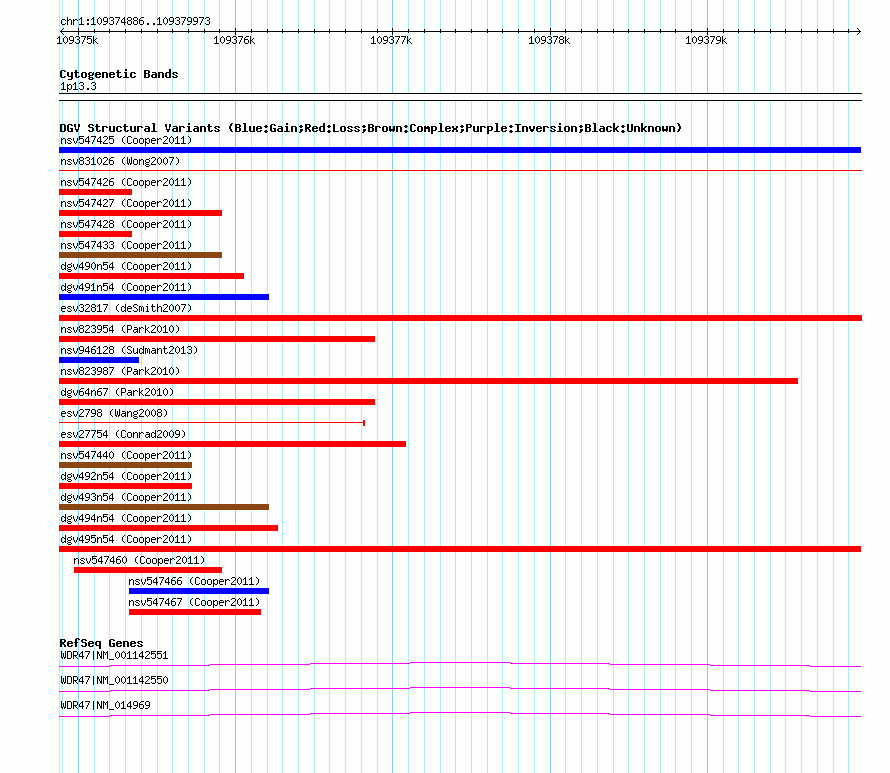The height and width of the screenshot is (773, 890).
Task: Click the esv32817 (deSmith2007) label
Action: point(126,308)
